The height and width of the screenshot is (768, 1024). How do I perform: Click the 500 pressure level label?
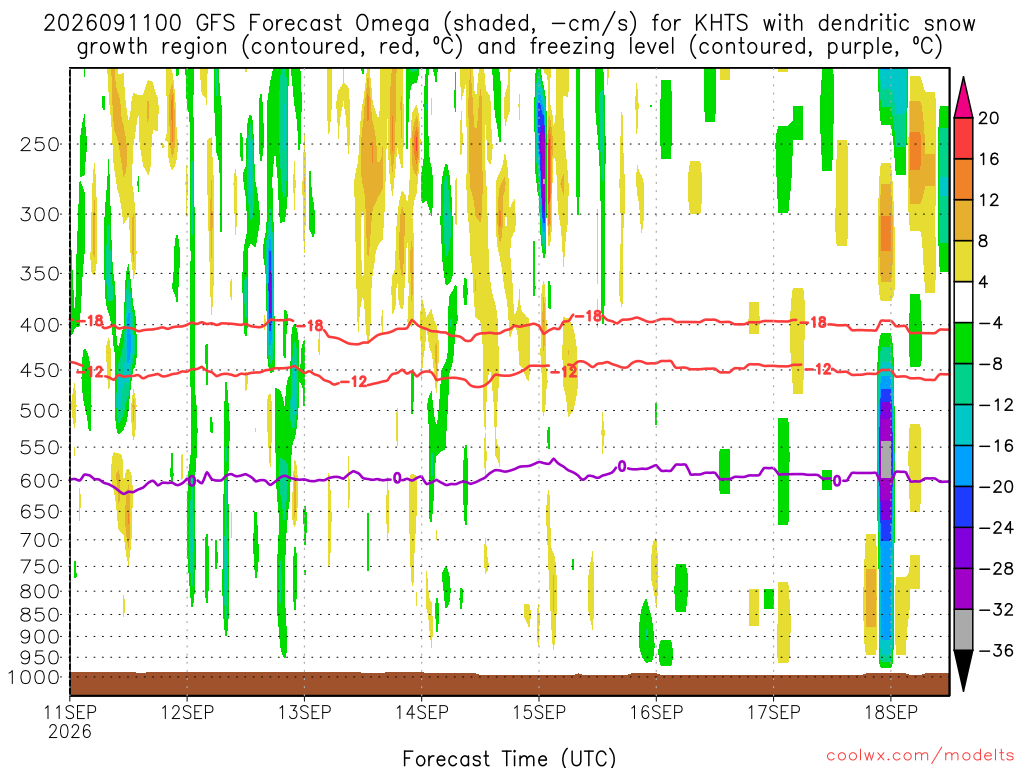[40, 411]
